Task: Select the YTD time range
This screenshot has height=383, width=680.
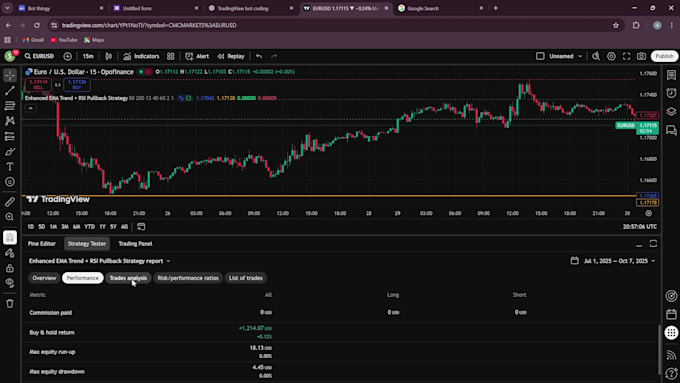Action: tap(89, 227)
